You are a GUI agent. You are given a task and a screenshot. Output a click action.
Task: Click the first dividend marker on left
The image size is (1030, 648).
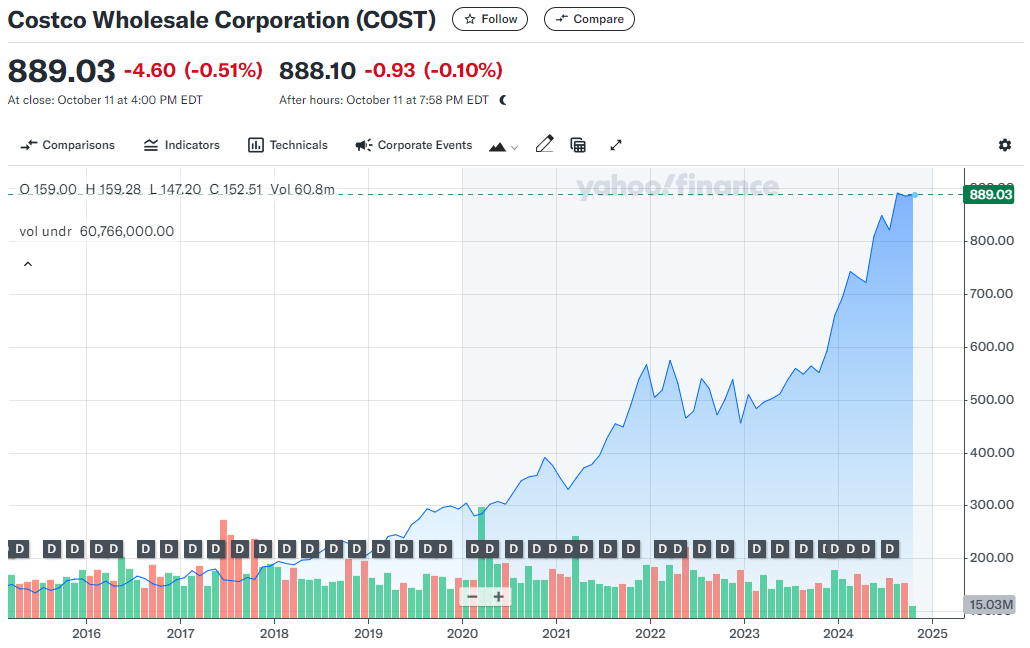pos(19,548)
